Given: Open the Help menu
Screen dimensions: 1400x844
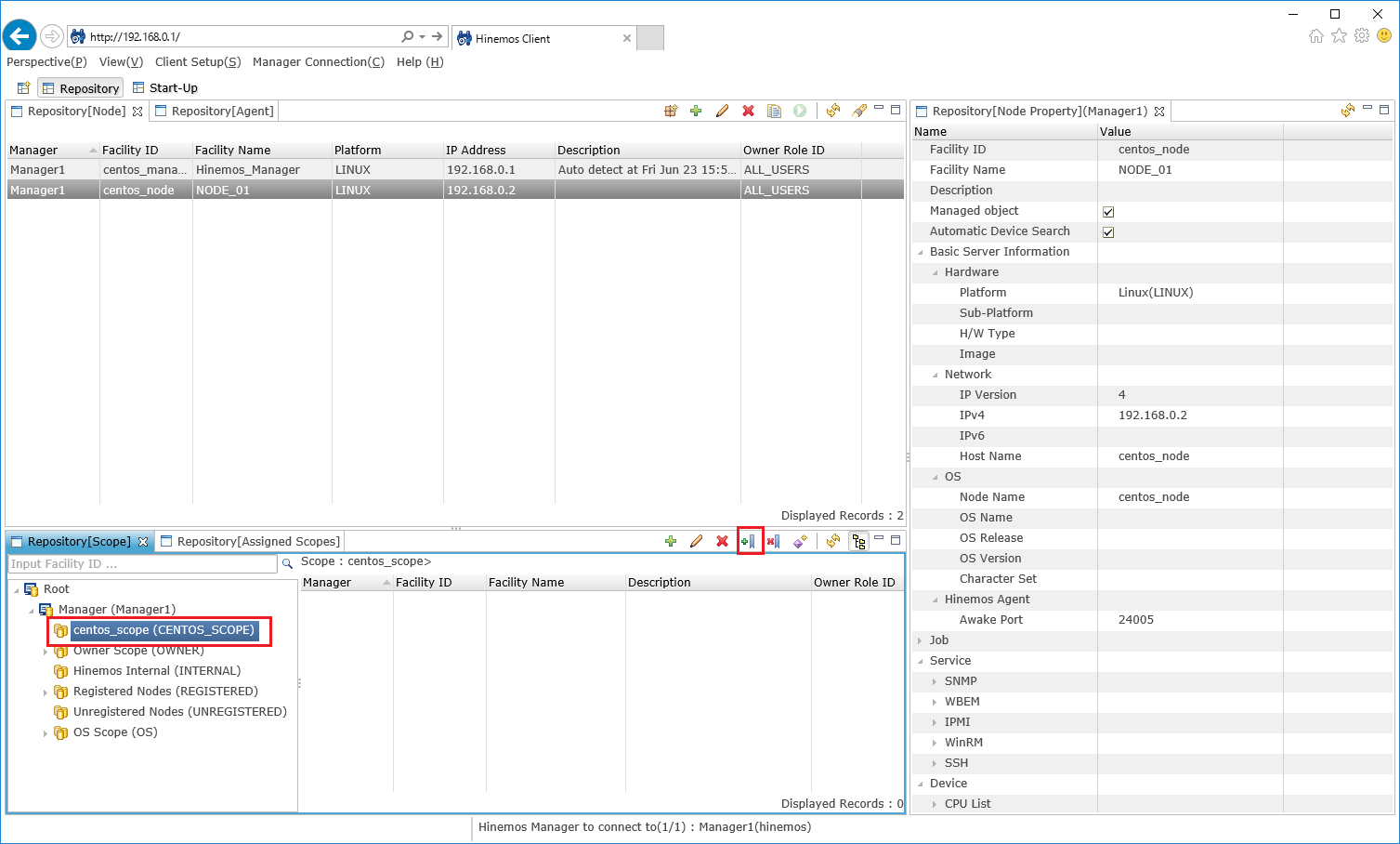Looking at the screenshot, I should (x=420, y=62).
